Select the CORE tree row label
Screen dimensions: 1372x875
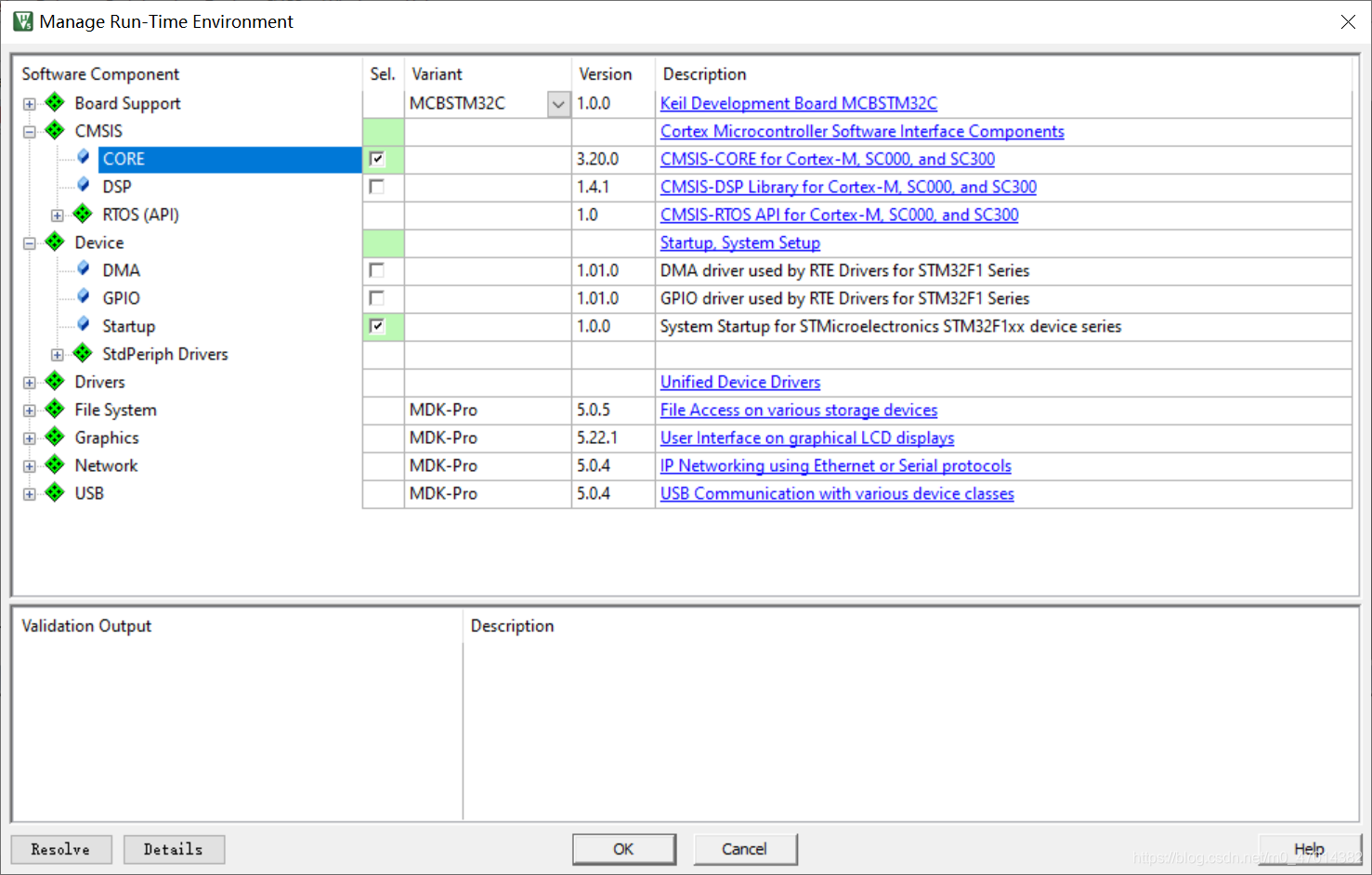pyautogui.click(x=124, y=159)
